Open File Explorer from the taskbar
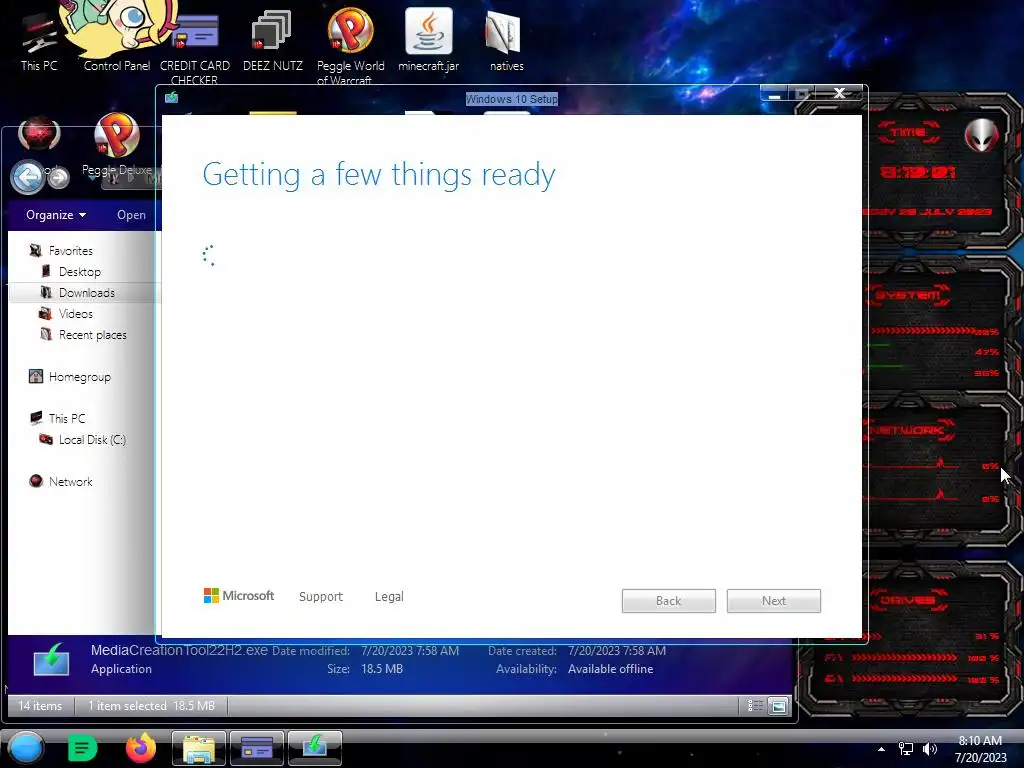Screen dimensions: 1024x768 click(x=199, y=748)
